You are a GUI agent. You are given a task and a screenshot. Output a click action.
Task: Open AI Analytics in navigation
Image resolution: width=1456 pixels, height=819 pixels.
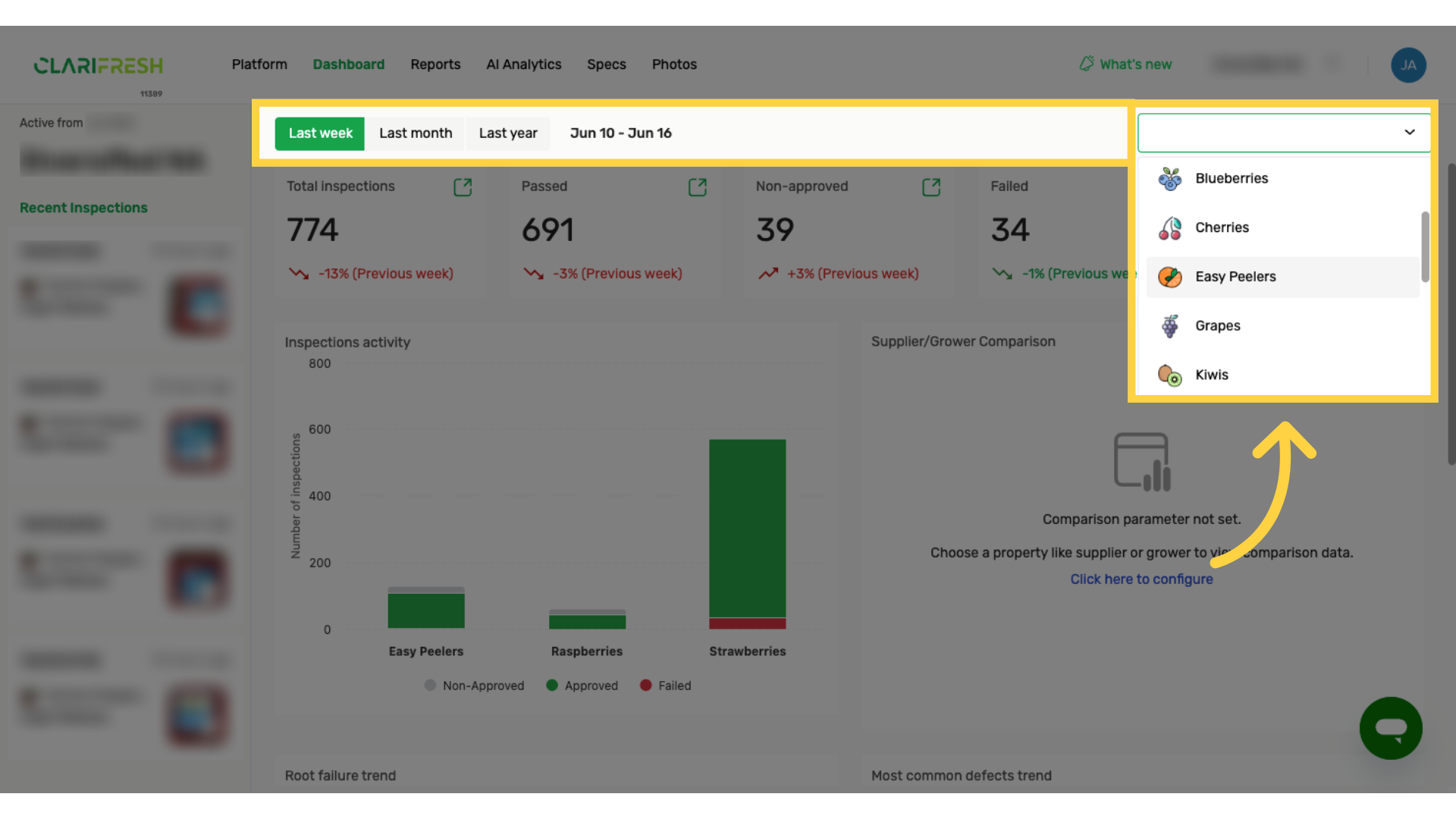click(x=524, y=64)
